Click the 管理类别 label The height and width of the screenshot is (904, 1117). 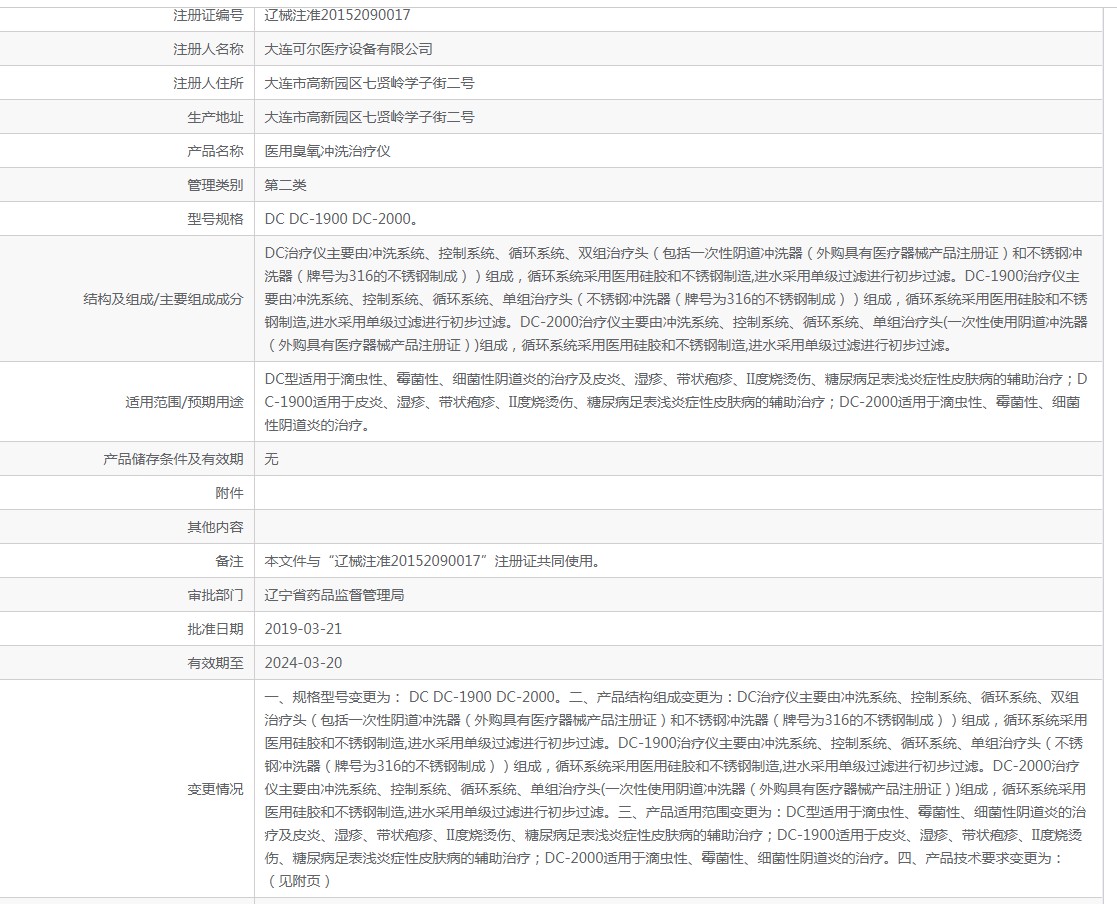pyautogui.click(x=215, y=185)
